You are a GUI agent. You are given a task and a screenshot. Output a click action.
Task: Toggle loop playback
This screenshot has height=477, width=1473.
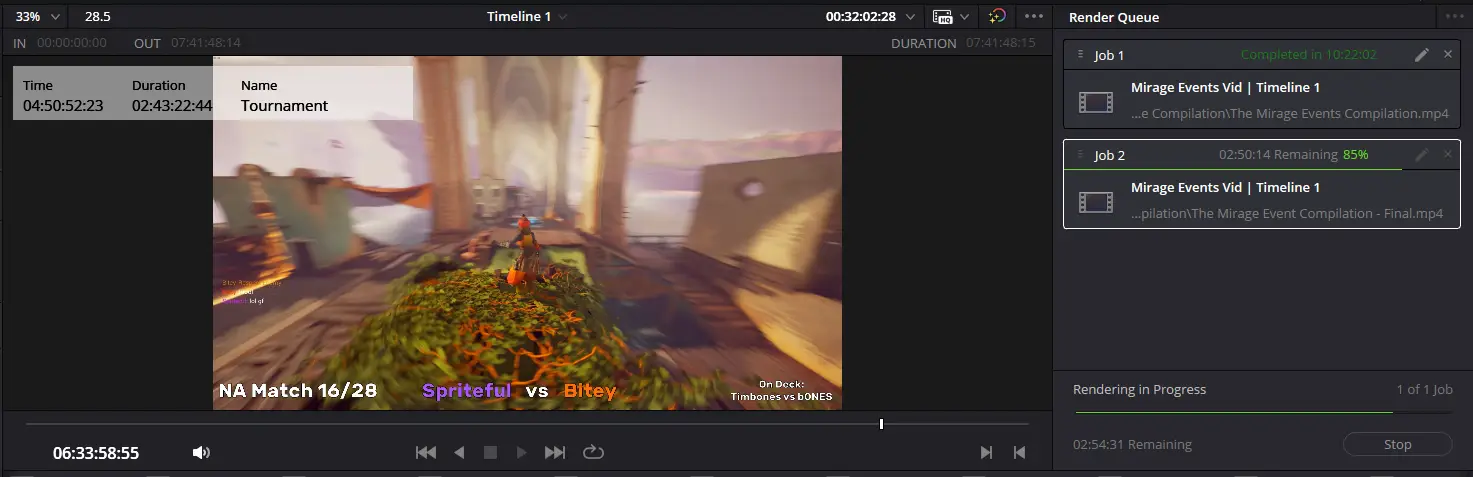pos(593,452)
